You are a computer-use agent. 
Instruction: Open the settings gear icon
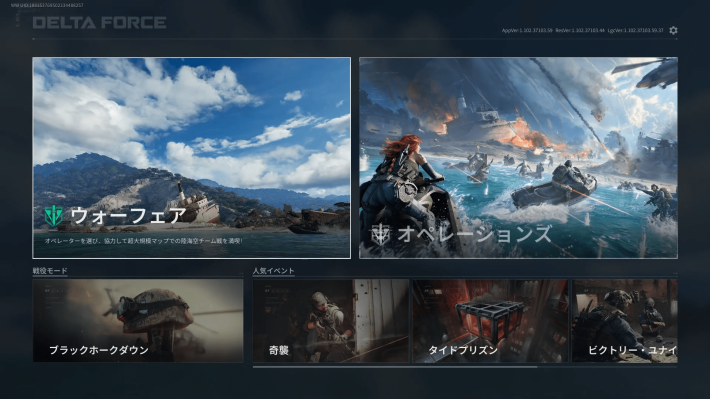[673, 30]
